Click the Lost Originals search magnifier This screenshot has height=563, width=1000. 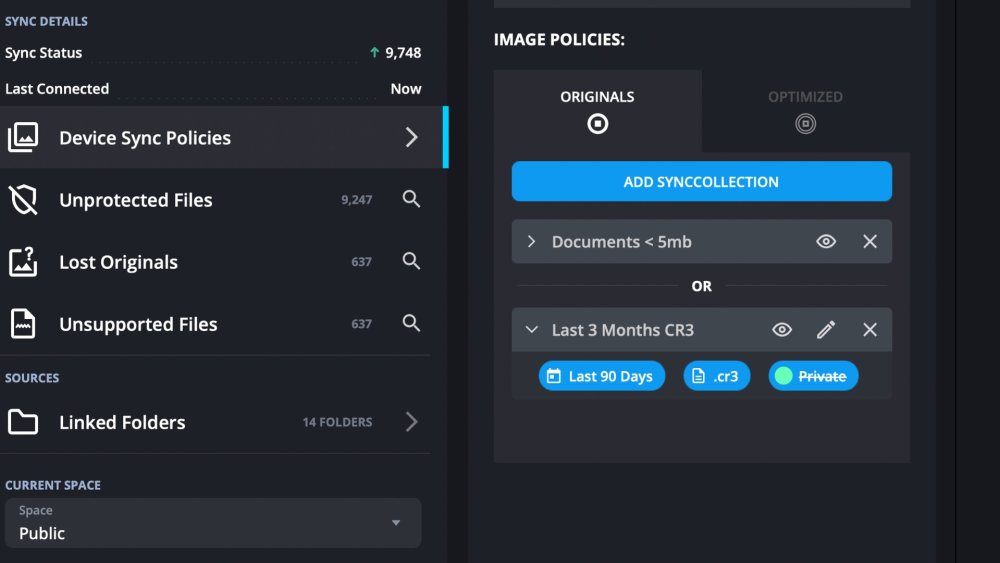411,262
